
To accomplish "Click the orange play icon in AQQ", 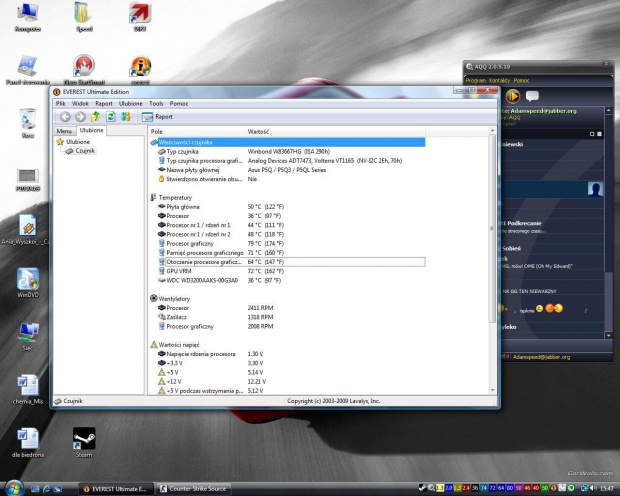I will [x=513, y=96].
